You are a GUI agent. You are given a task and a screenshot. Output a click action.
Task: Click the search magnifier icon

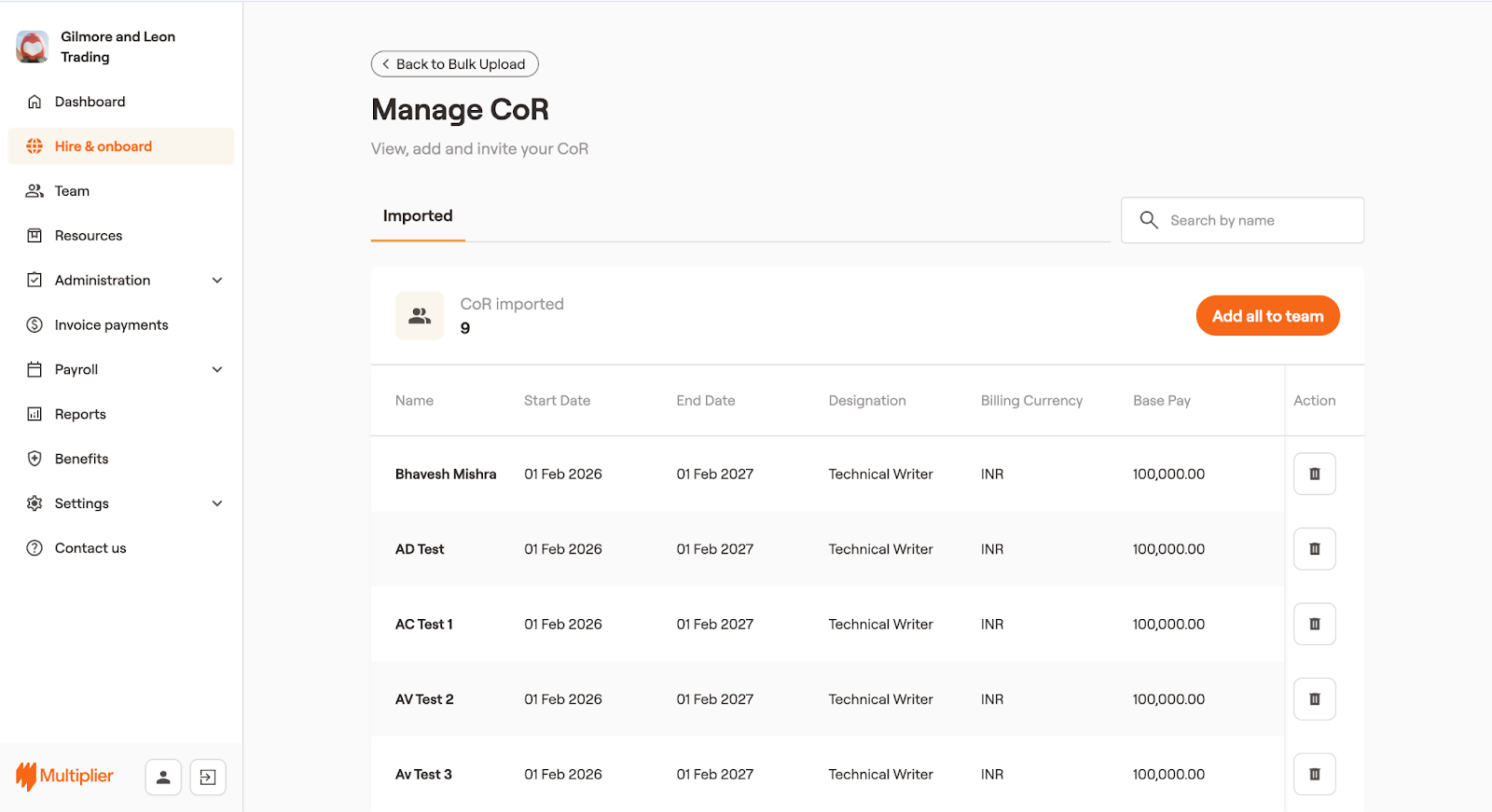[1149, 220]
